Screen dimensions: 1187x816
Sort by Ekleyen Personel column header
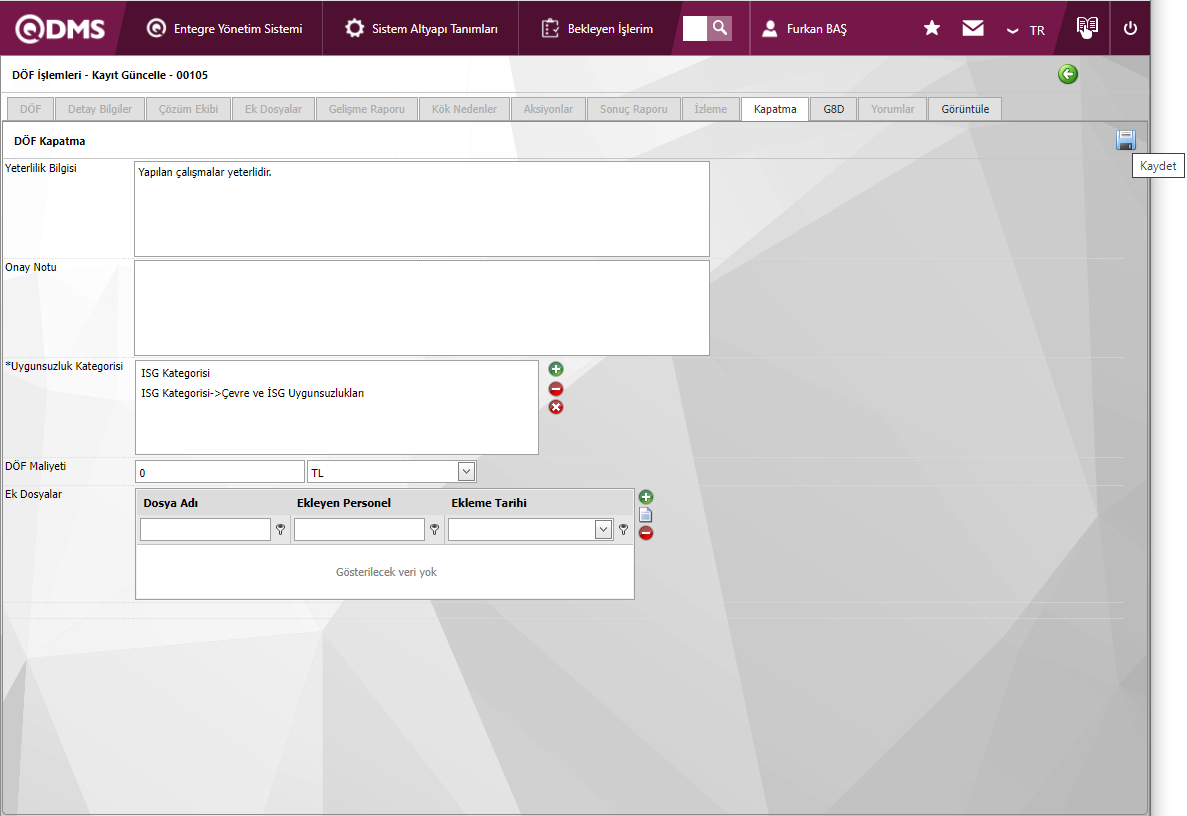(344, 503)
